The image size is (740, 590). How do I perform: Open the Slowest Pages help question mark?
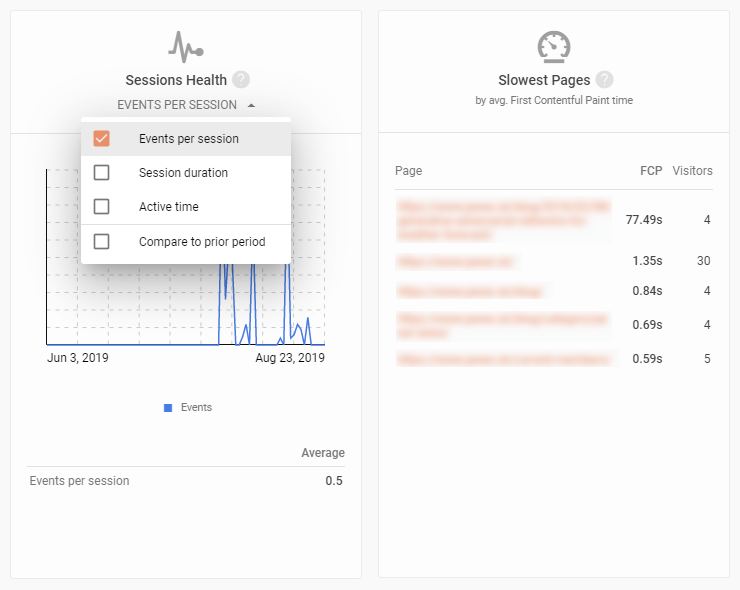pyautogui.click(x=604, y=80)
